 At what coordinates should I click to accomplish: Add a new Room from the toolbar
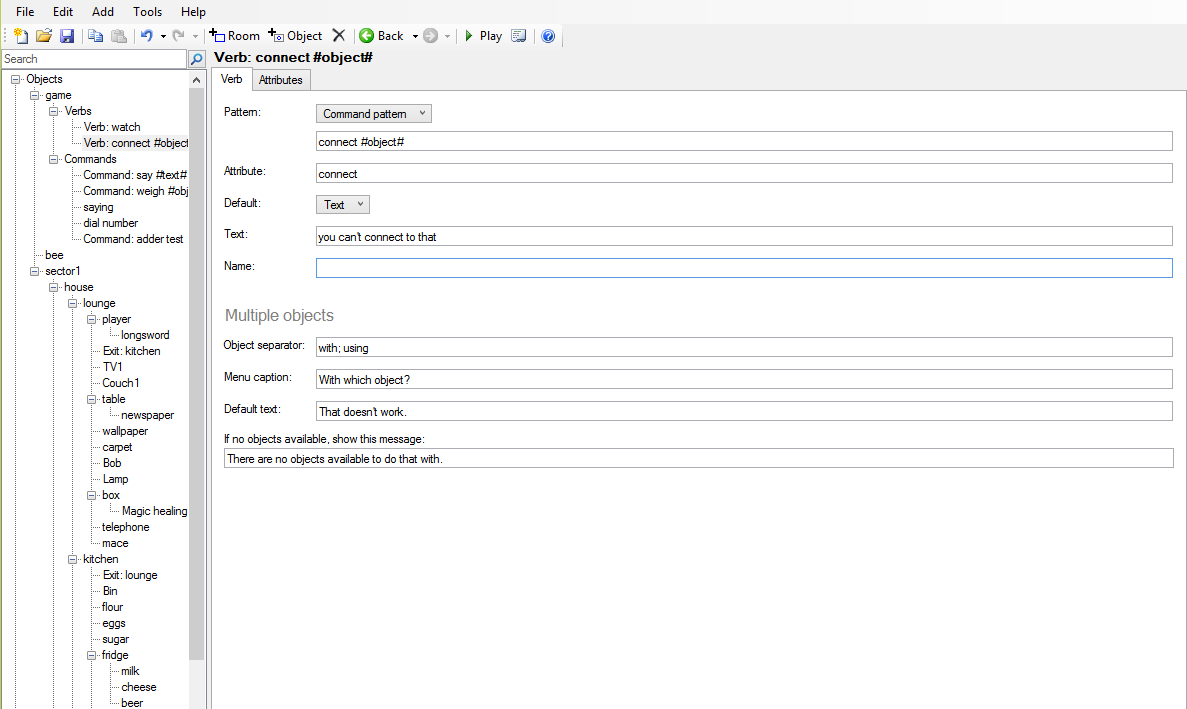pyautogui.click(x=235, y=36)
